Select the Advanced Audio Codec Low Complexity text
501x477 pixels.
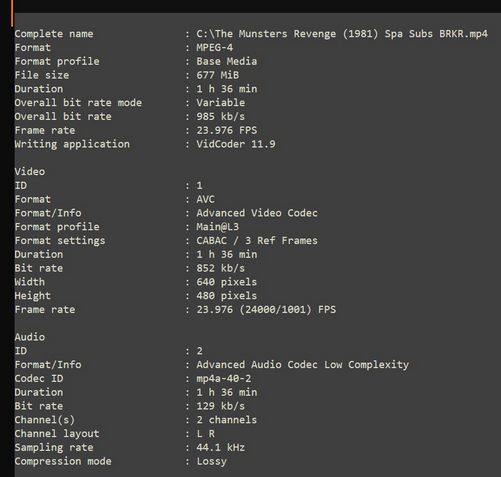tap(303, 365)
